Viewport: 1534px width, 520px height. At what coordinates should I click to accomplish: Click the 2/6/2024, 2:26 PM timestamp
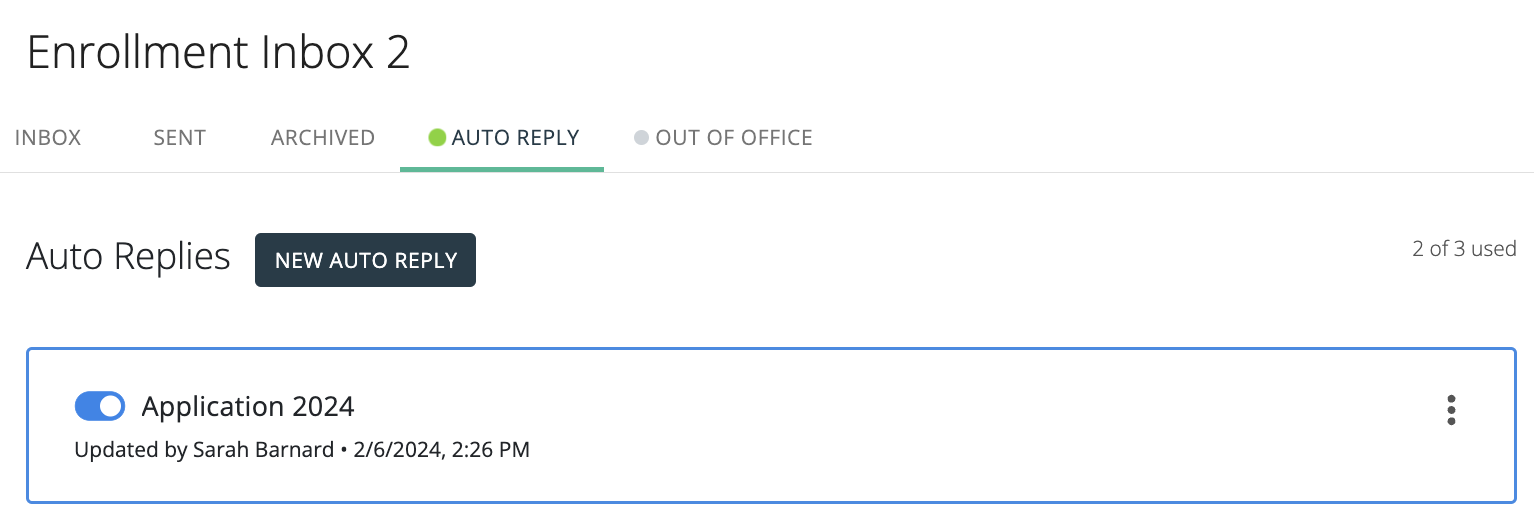coord(440,450)
